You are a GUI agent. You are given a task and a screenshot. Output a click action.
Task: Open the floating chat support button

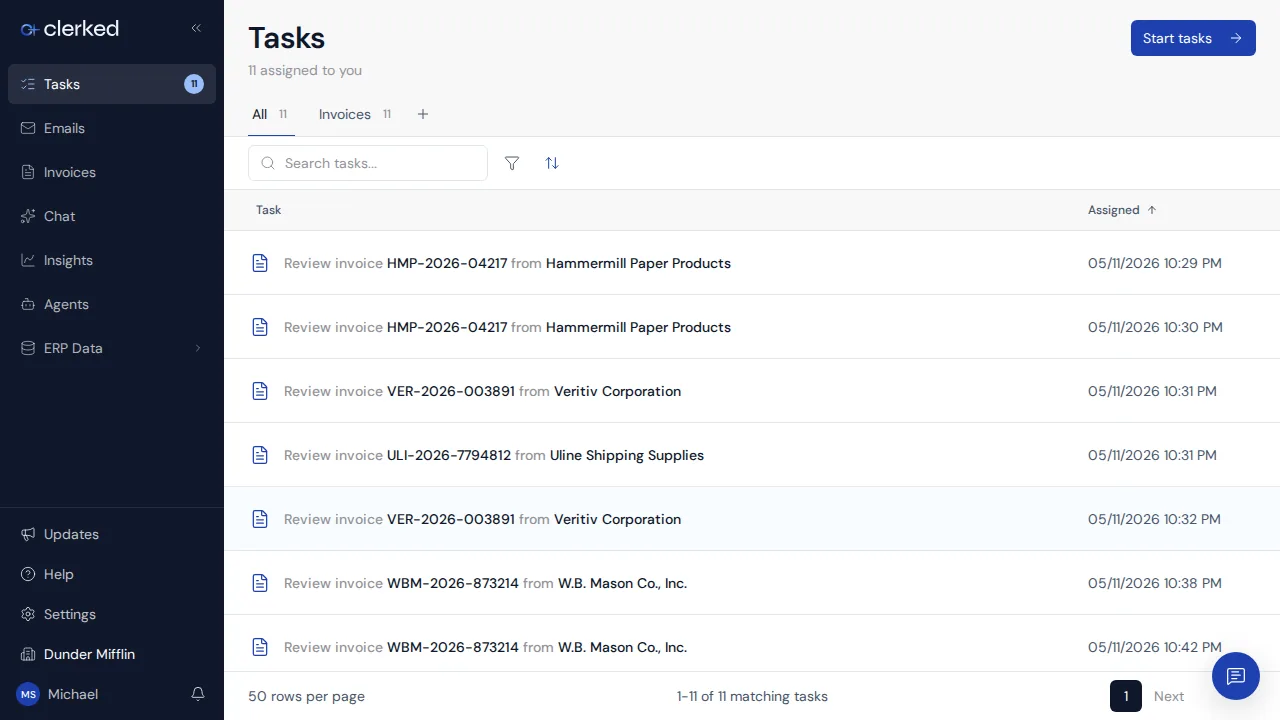tap(1236, 676)
